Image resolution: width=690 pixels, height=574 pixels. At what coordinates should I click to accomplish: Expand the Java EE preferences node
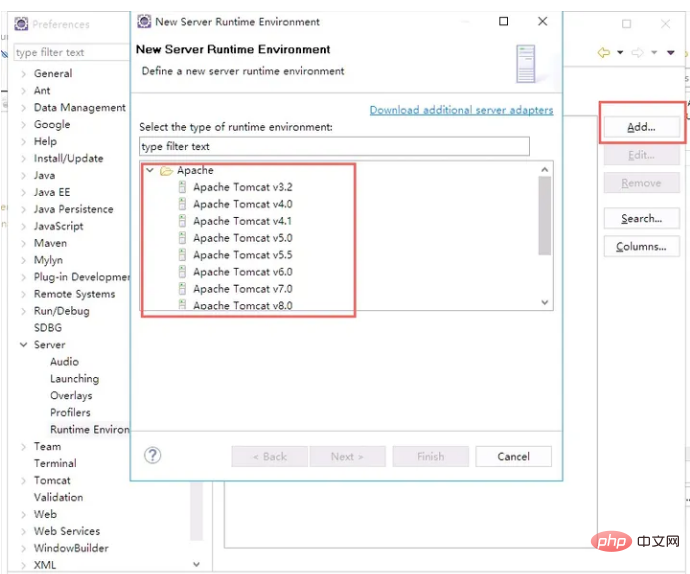[23, 192]
